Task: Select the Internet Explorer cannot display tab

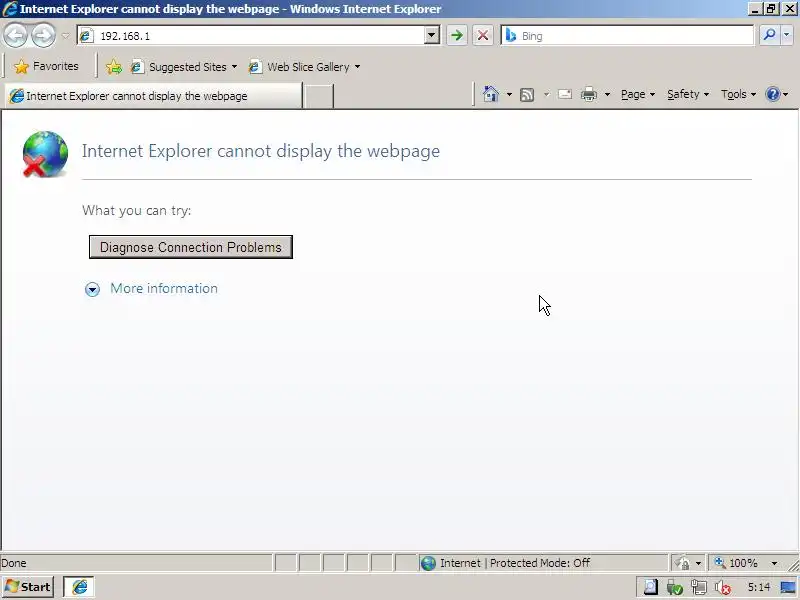Action: tap(153, 96)
